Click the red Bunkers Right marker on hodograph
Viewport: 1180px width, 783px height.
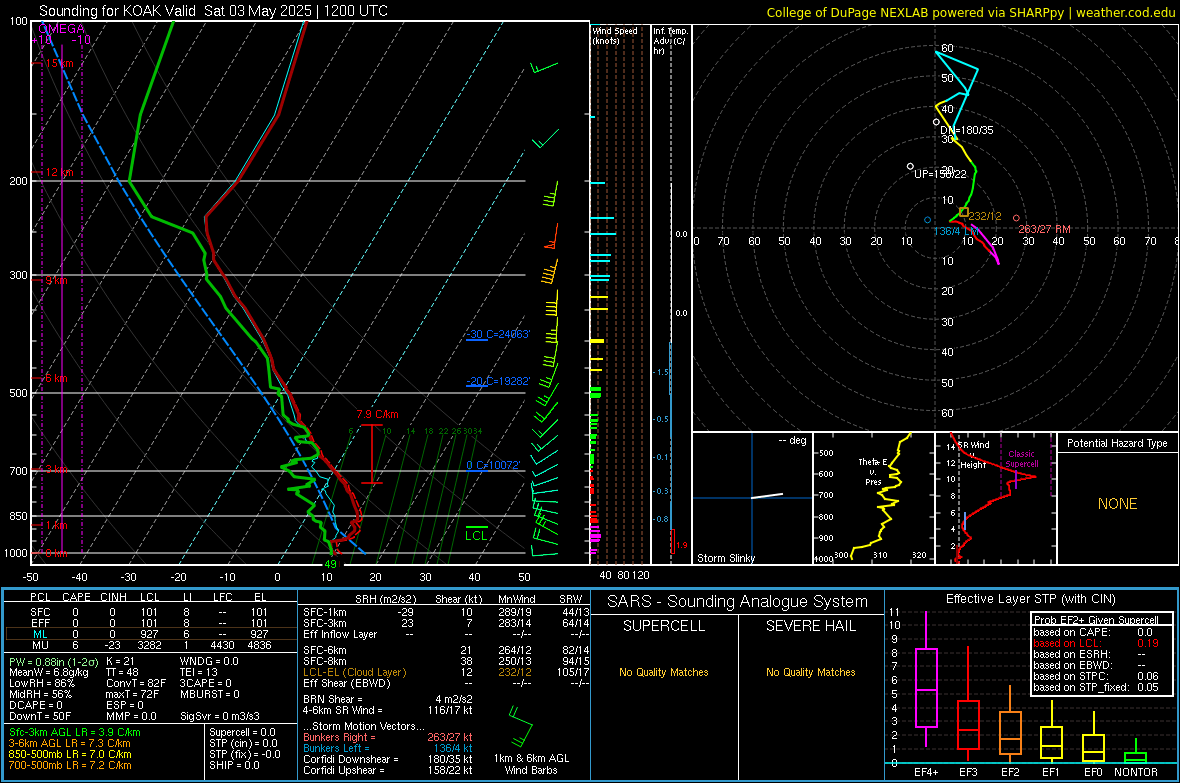click(1016, 218)
